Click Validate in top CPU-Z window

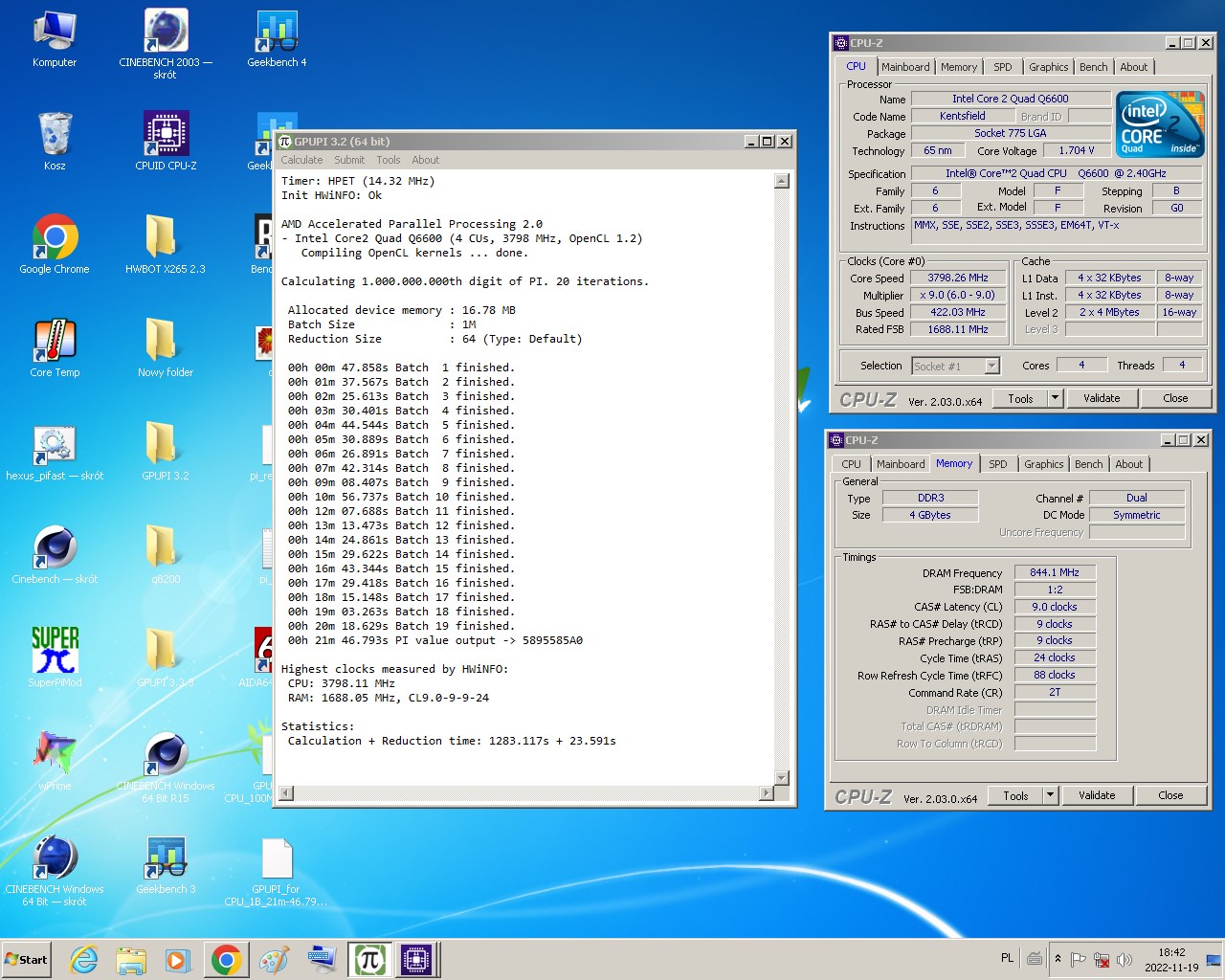pos(1102,398)
